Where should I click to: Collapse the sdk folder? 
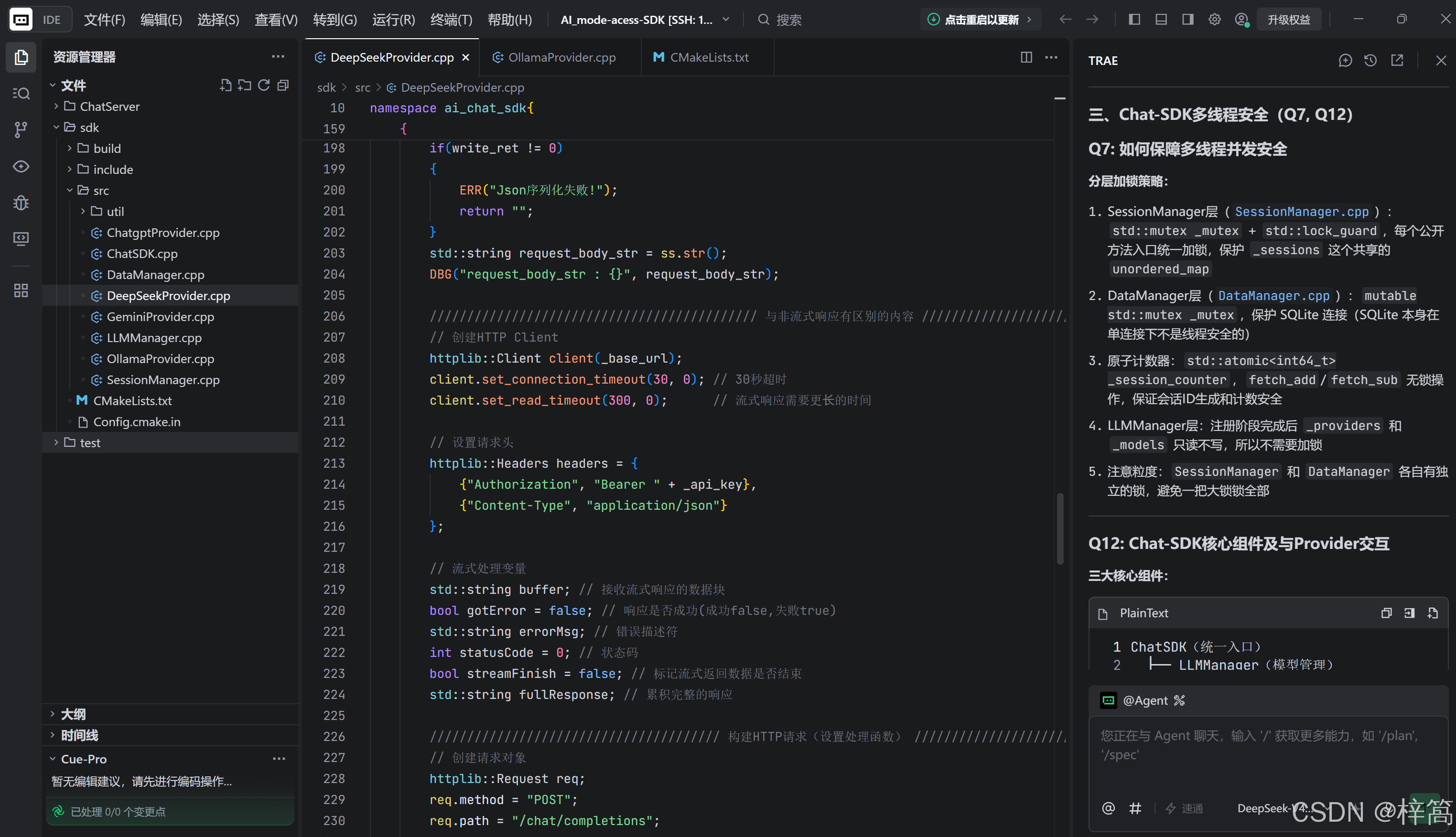tap(170, 128)
